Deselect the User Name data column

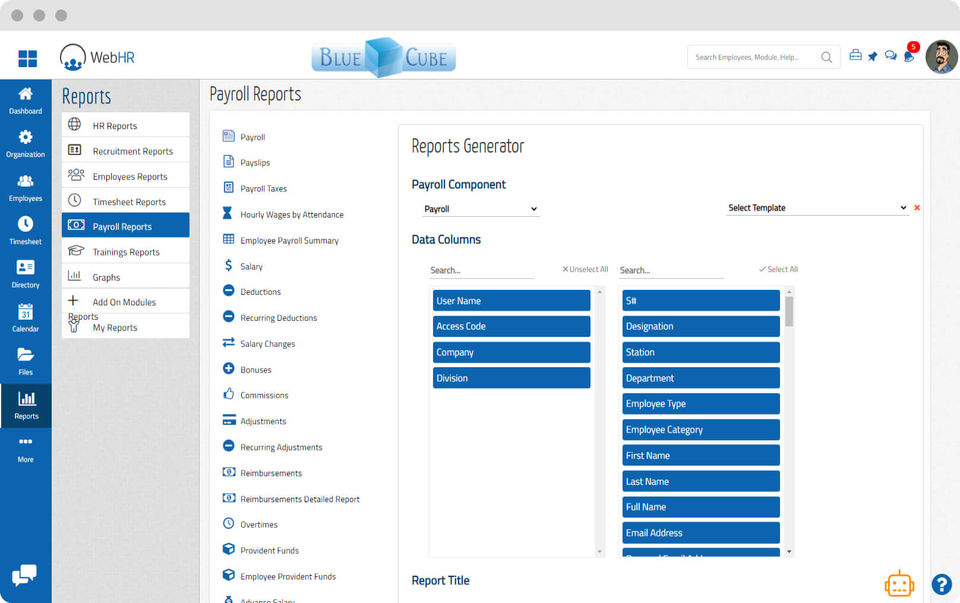pyautogui.click(x=511, y=301)
